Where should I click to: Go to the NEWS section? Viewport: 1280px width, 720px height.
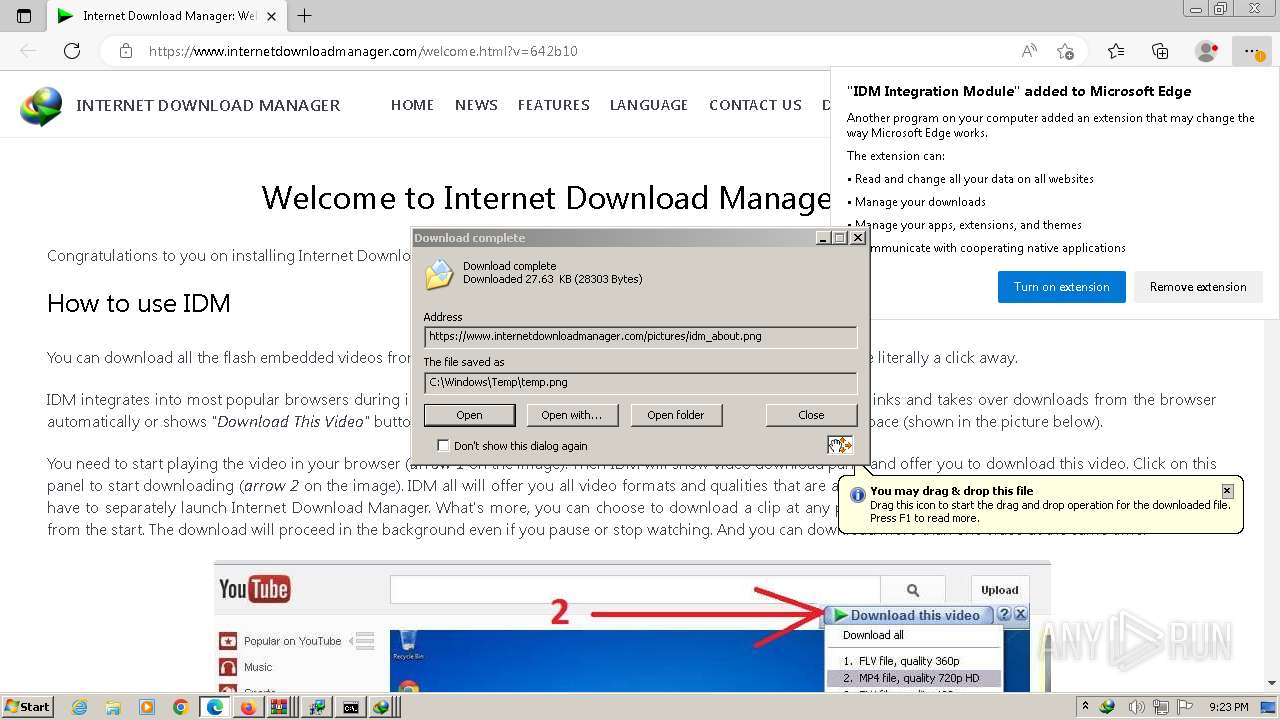pyautogui.click(x=476, y=105)
